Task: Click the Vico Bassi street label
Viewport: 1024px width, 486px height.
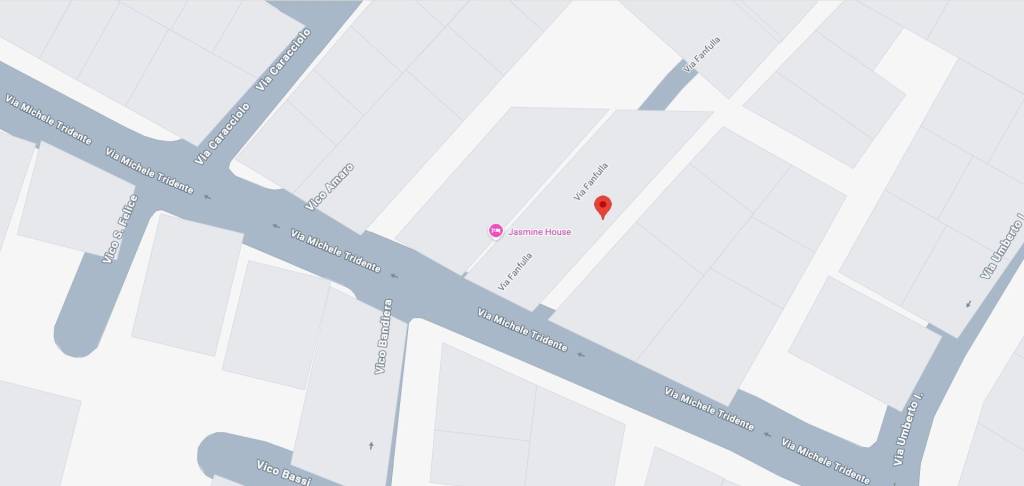Action: coord(283,473)
